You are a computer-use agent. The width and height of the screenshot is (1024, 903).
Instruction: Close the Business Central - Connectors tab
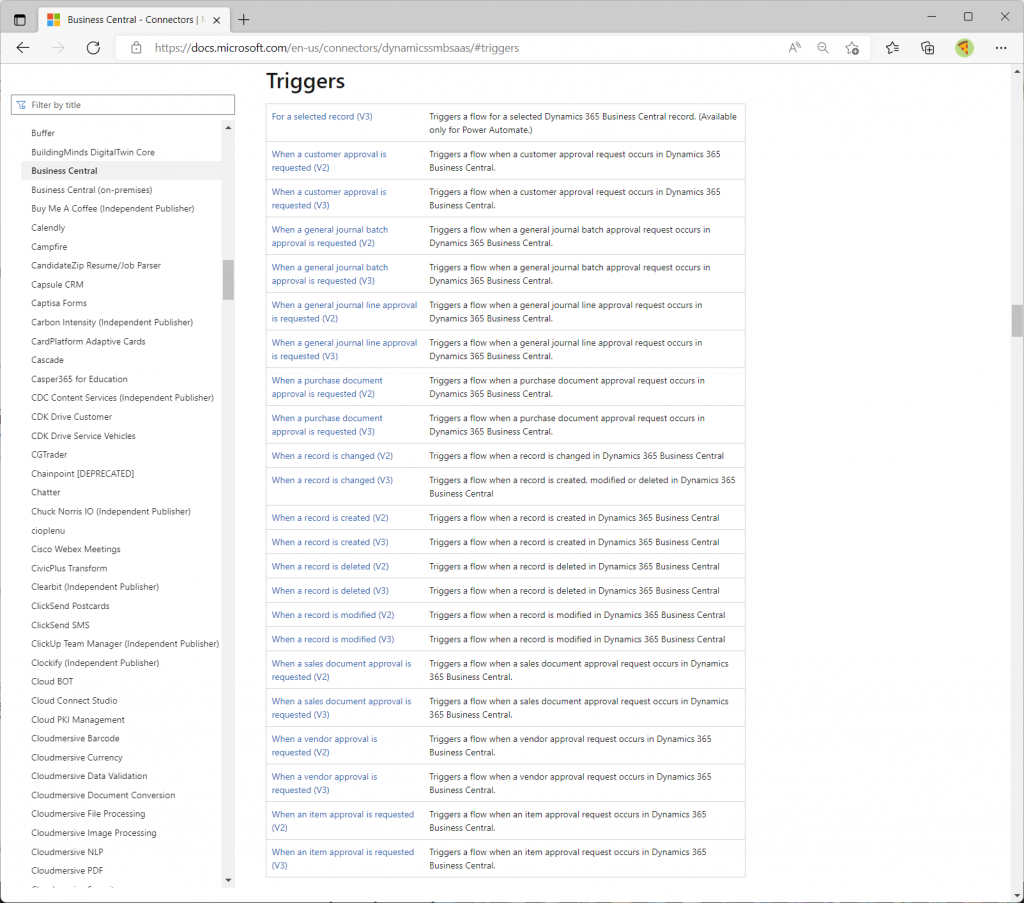217,20
